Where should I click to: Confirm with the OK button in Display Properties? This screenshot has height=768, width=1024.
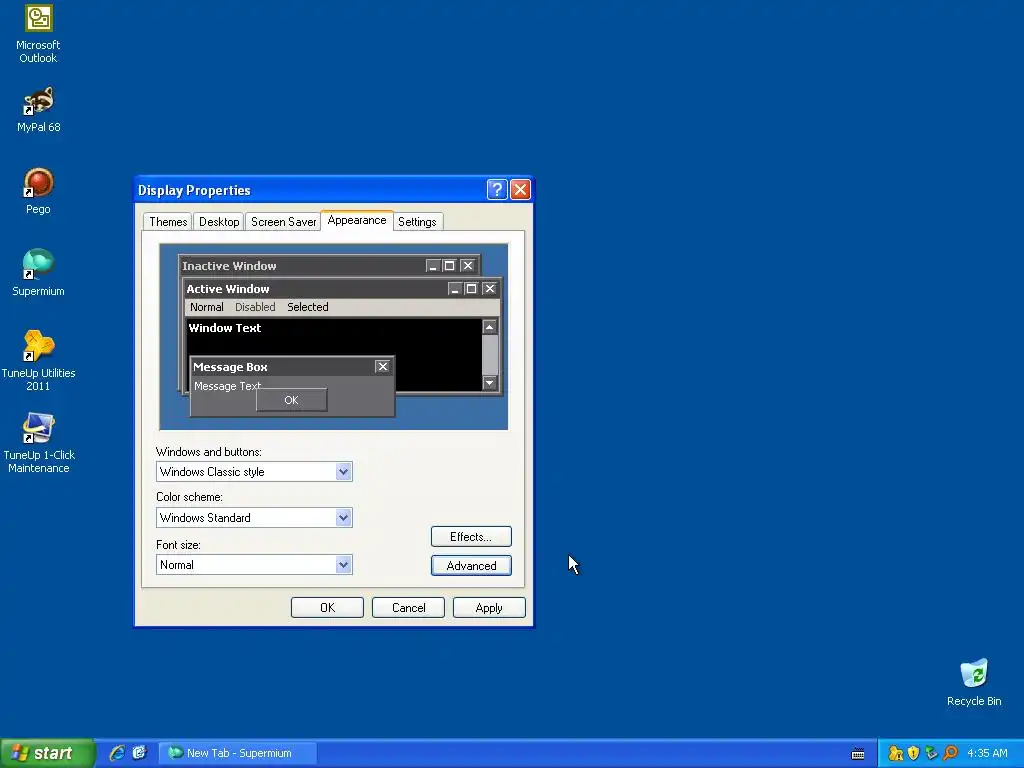(327, 607)
